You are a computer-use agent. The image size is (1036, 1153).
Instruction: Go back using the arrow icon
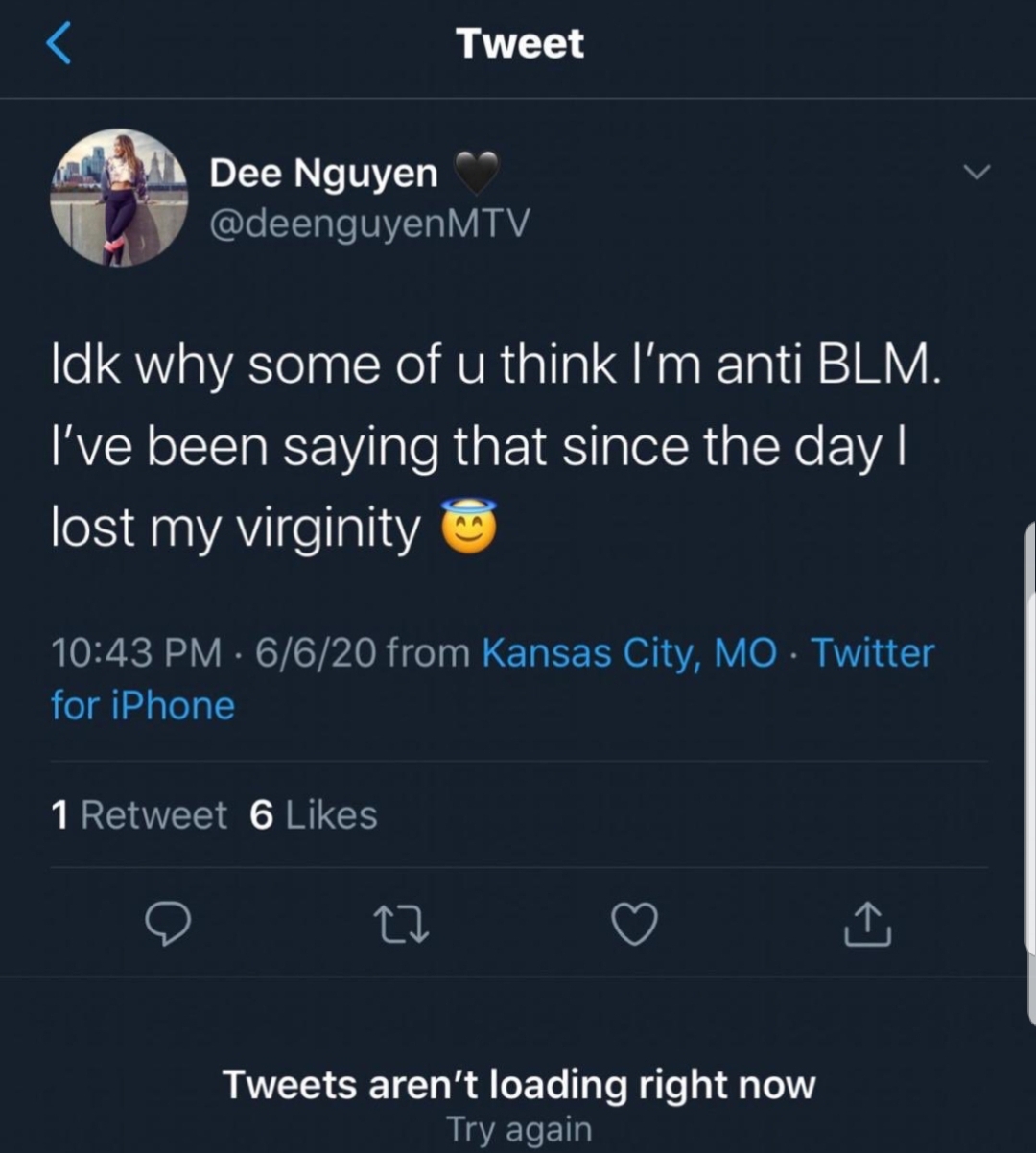coord(59,43)
